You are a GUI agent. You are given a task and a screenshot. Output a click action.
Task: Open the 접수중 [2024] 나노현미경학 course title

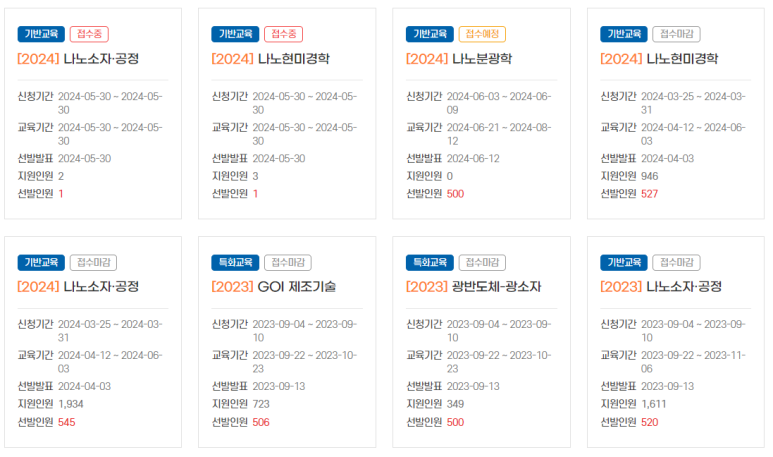point(270,59)
